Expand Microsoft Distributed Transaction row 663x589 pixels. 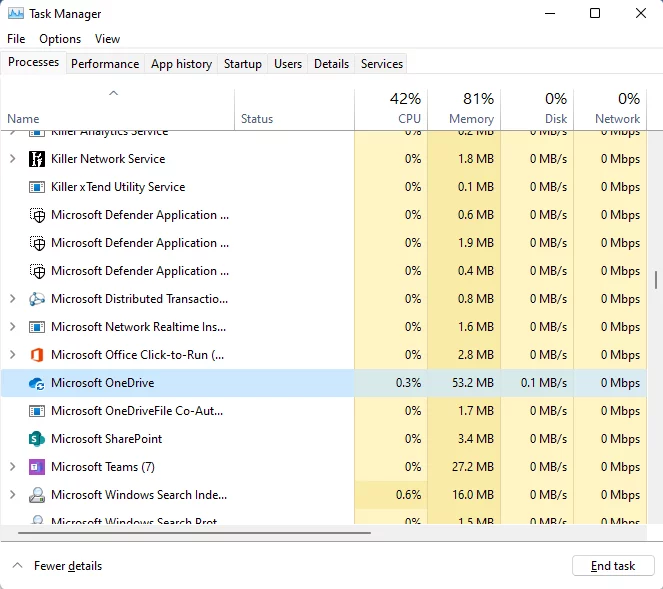(13, 299)
